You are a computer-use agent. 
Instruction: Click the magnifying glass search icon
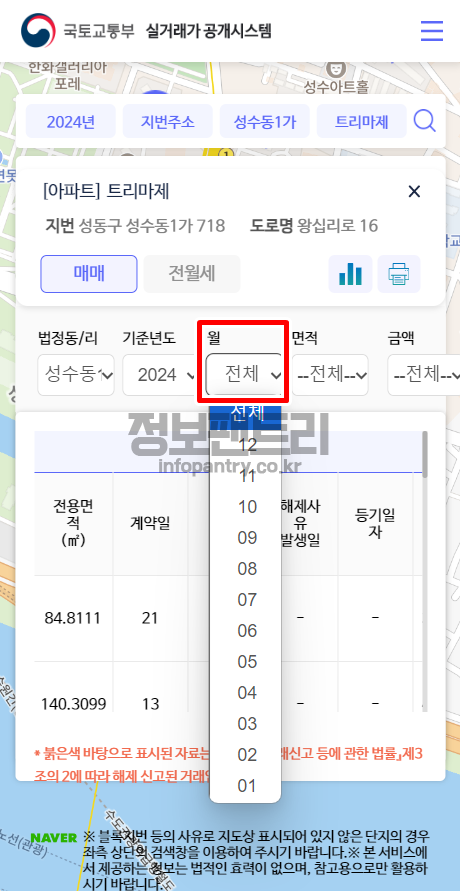[424, 120]
